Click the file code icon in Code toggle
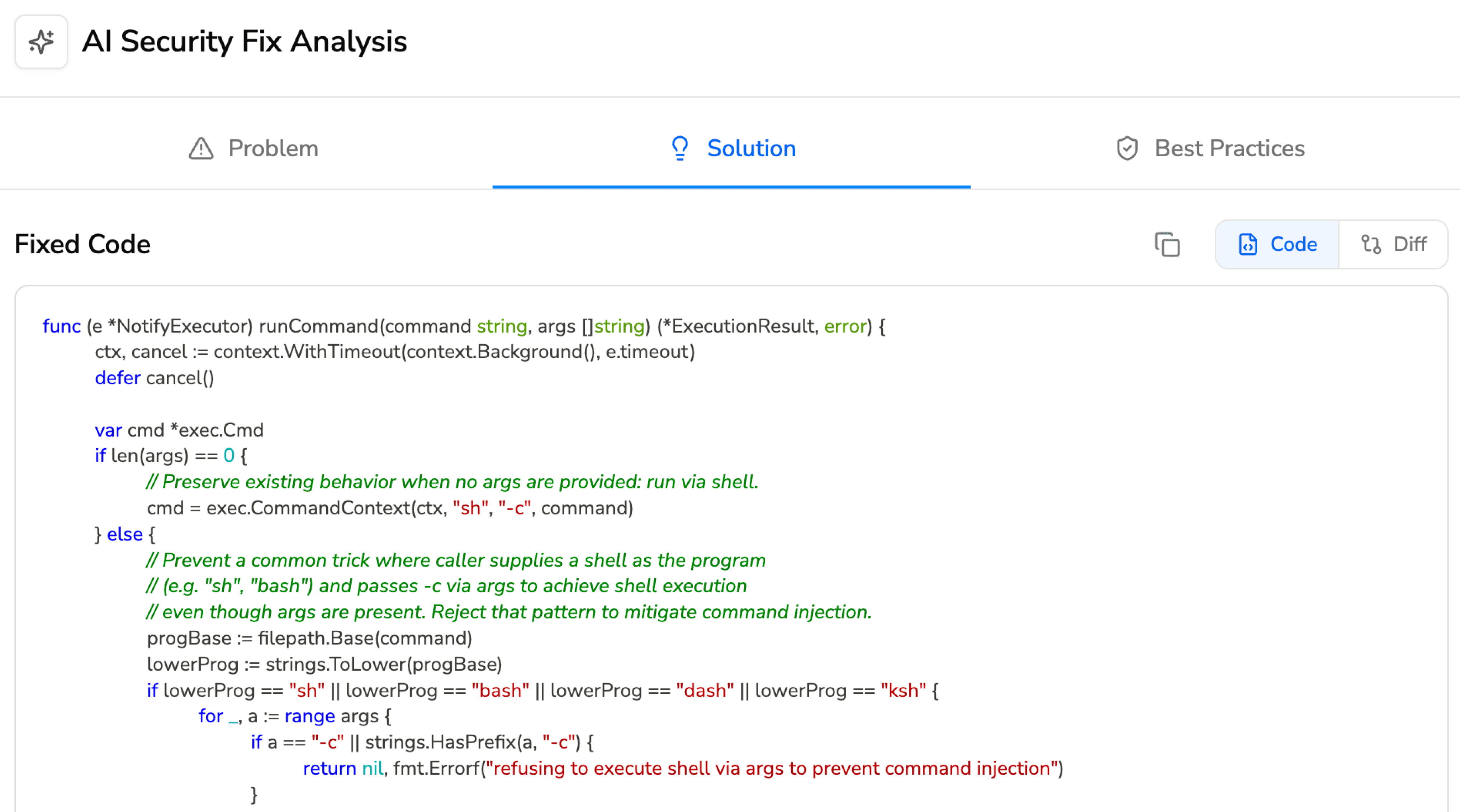The image size is (1460, 812). pos(1247,245)
